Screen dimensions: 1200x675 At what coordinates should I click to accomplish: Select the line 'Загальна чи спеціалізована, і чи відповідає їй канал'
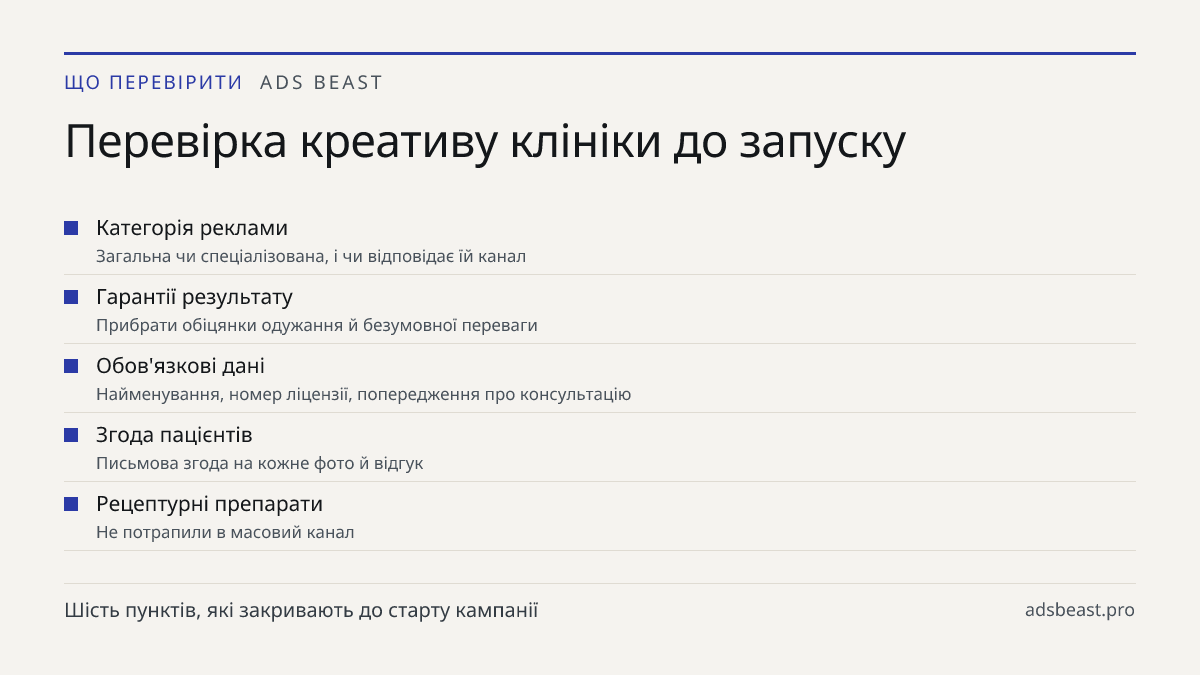click(x=311, y=256)
